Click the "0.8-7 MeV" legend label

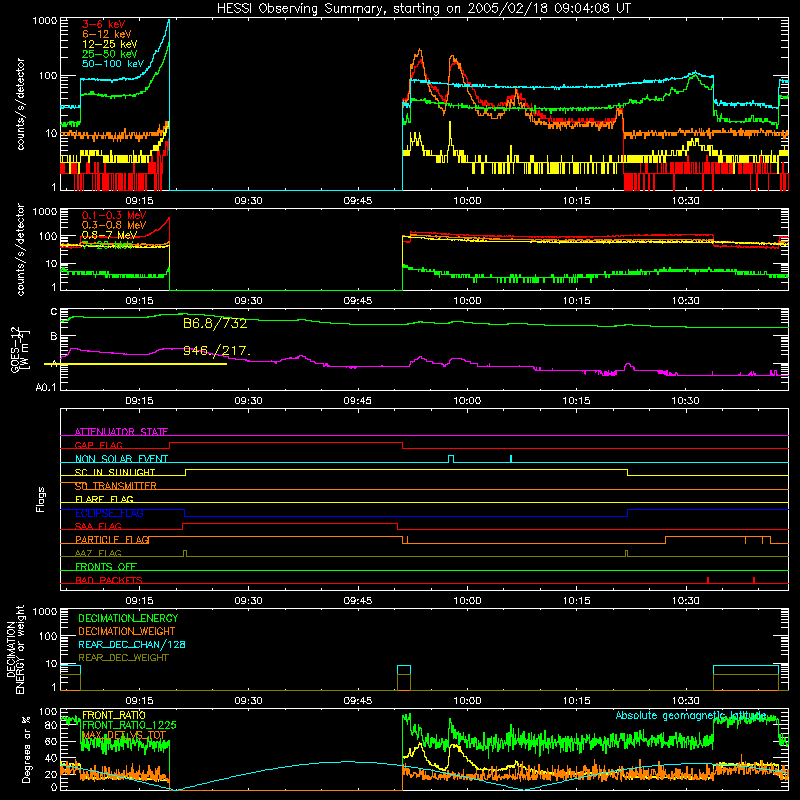click(109, 235)
